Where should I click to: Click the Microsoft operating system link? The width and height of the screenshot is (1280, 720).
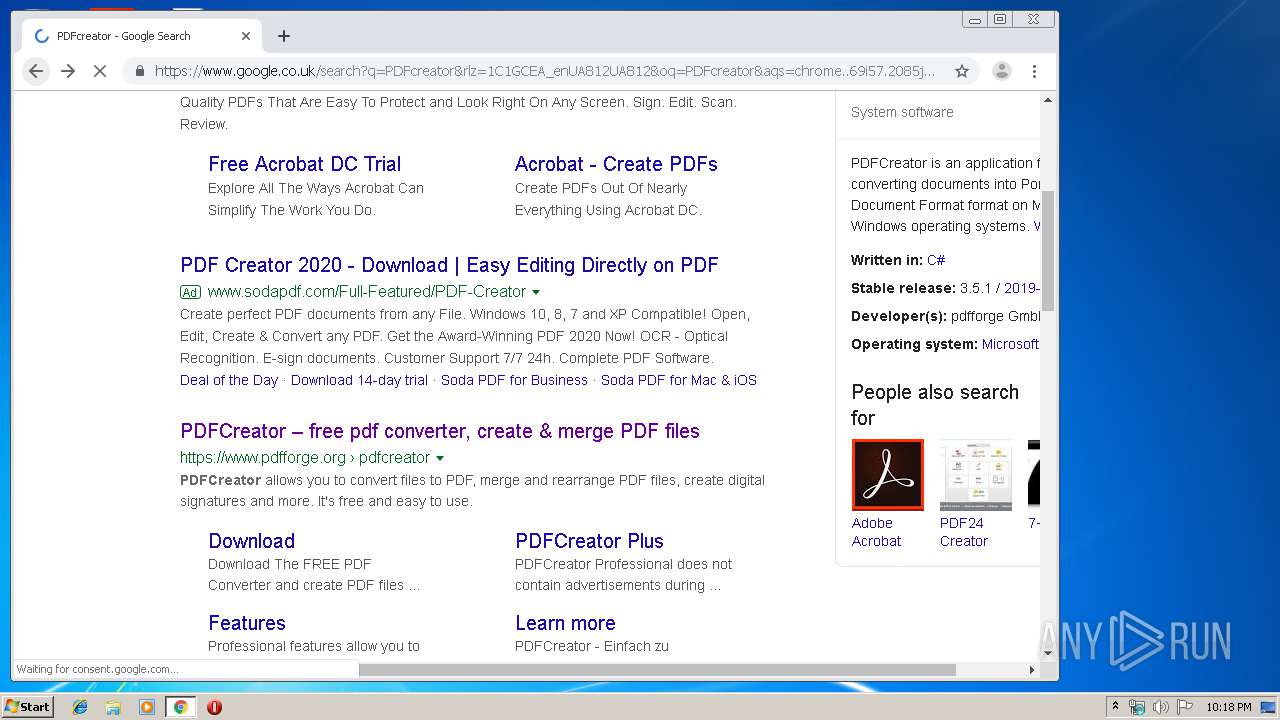[1010, 344]
